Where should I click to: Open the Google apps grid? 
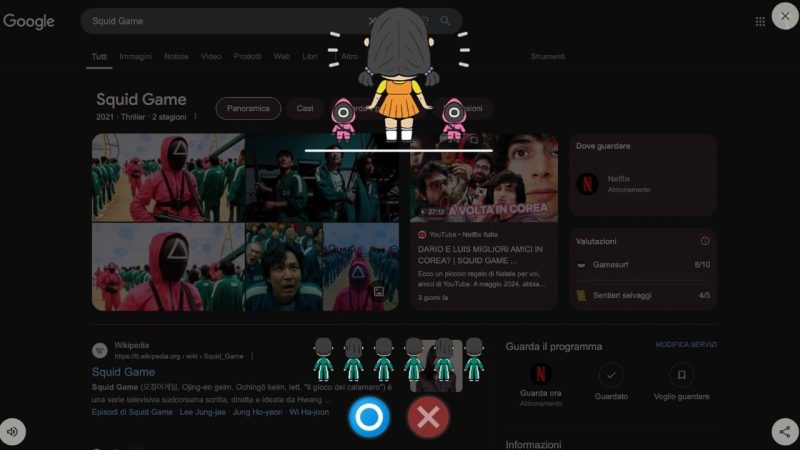click(x=761, y=21)
